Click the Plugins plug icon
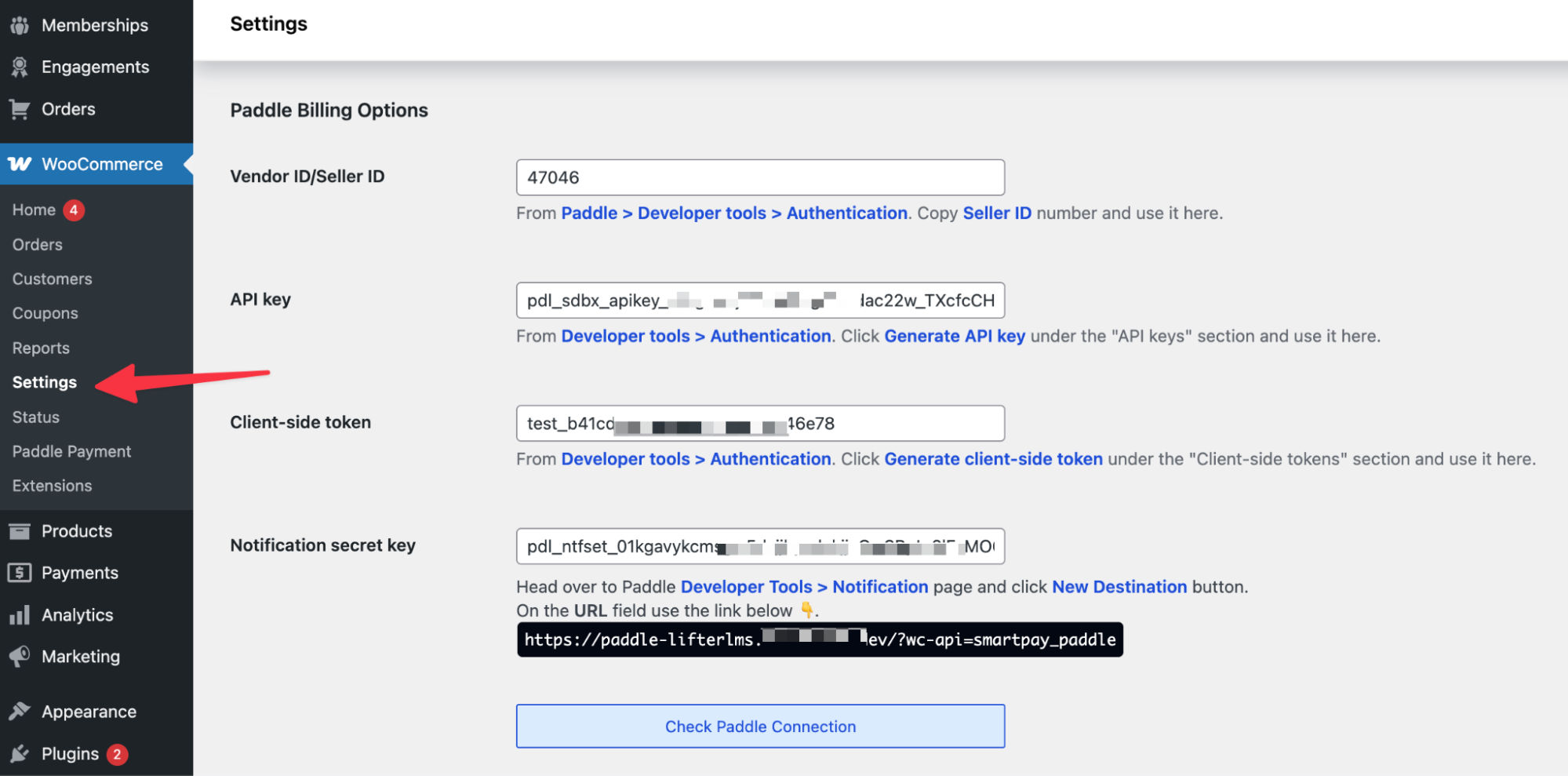Viewport: 1568px width, 776px height. click(20, 754)
